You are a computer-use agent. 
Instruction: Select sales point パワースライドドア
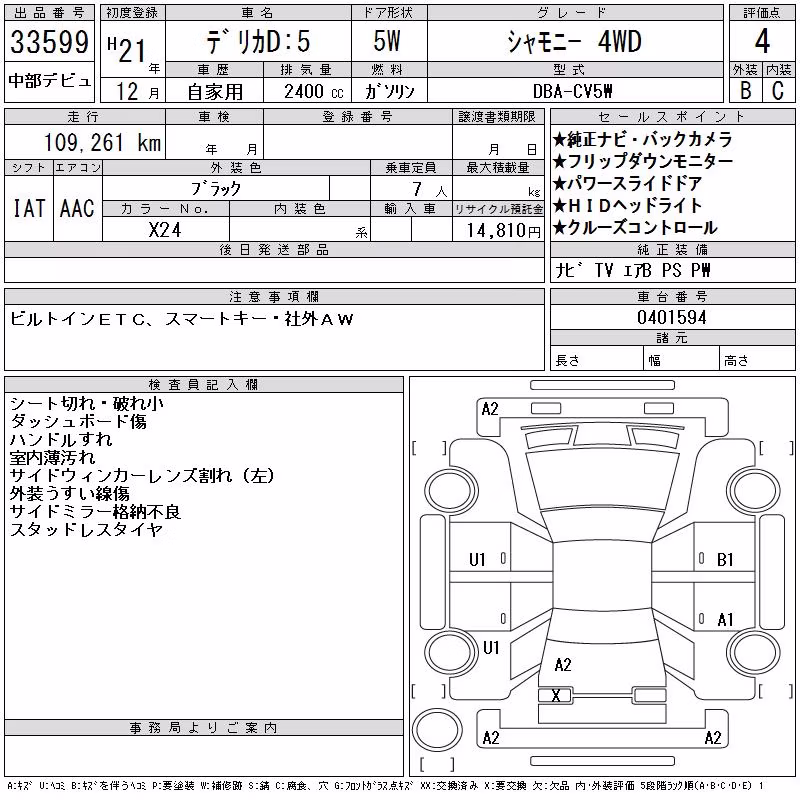tap(628, 184)
